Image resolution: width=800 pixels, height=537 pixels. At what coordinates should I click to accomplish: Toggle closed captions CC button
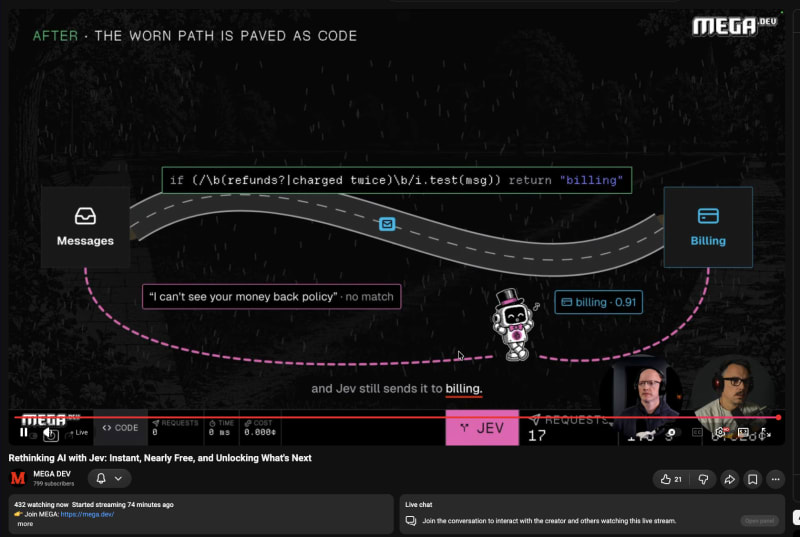[x=697, y=432]
